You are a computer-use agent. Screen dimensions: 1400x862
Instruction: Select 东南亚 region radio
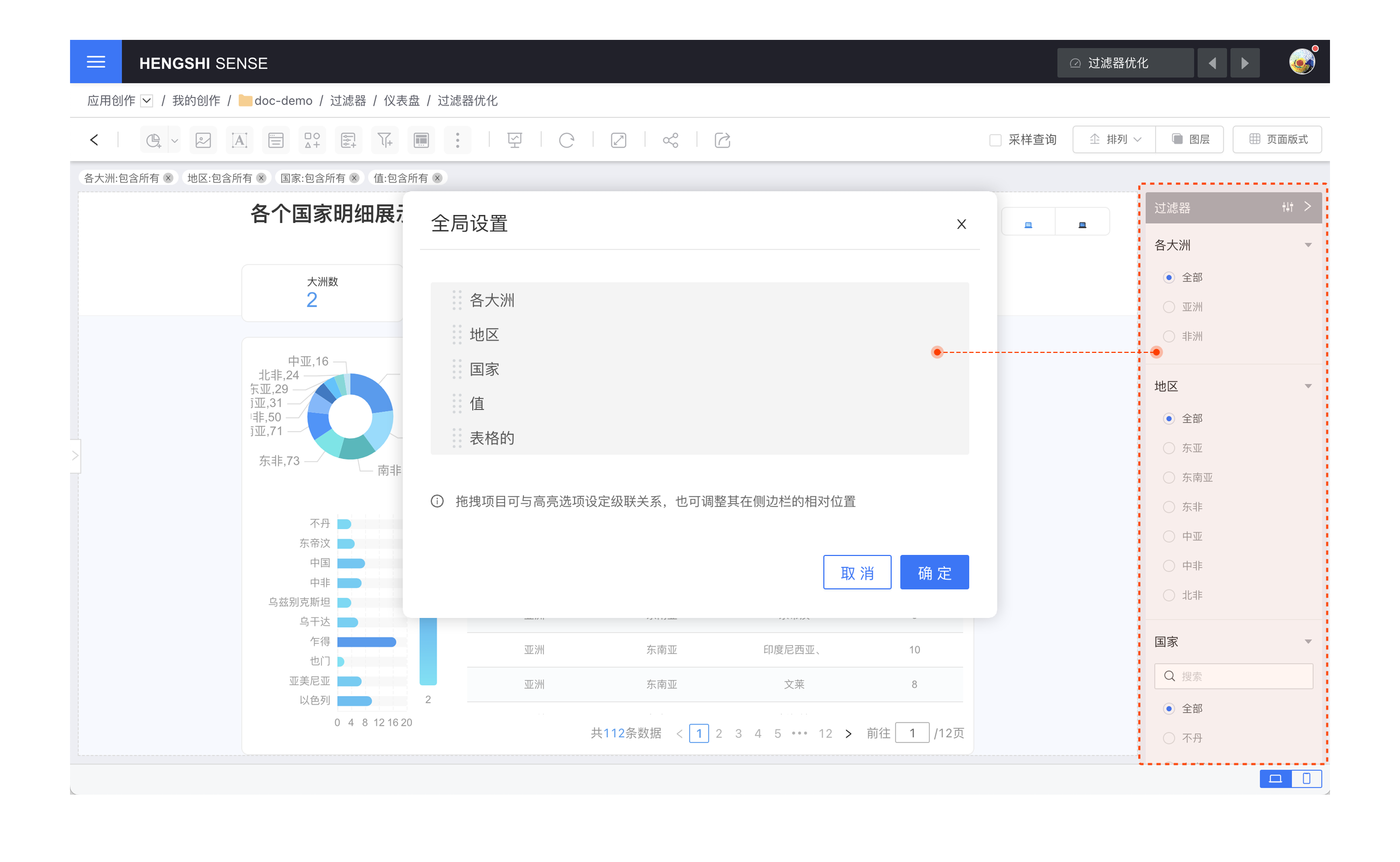[x=1169, y=478]
